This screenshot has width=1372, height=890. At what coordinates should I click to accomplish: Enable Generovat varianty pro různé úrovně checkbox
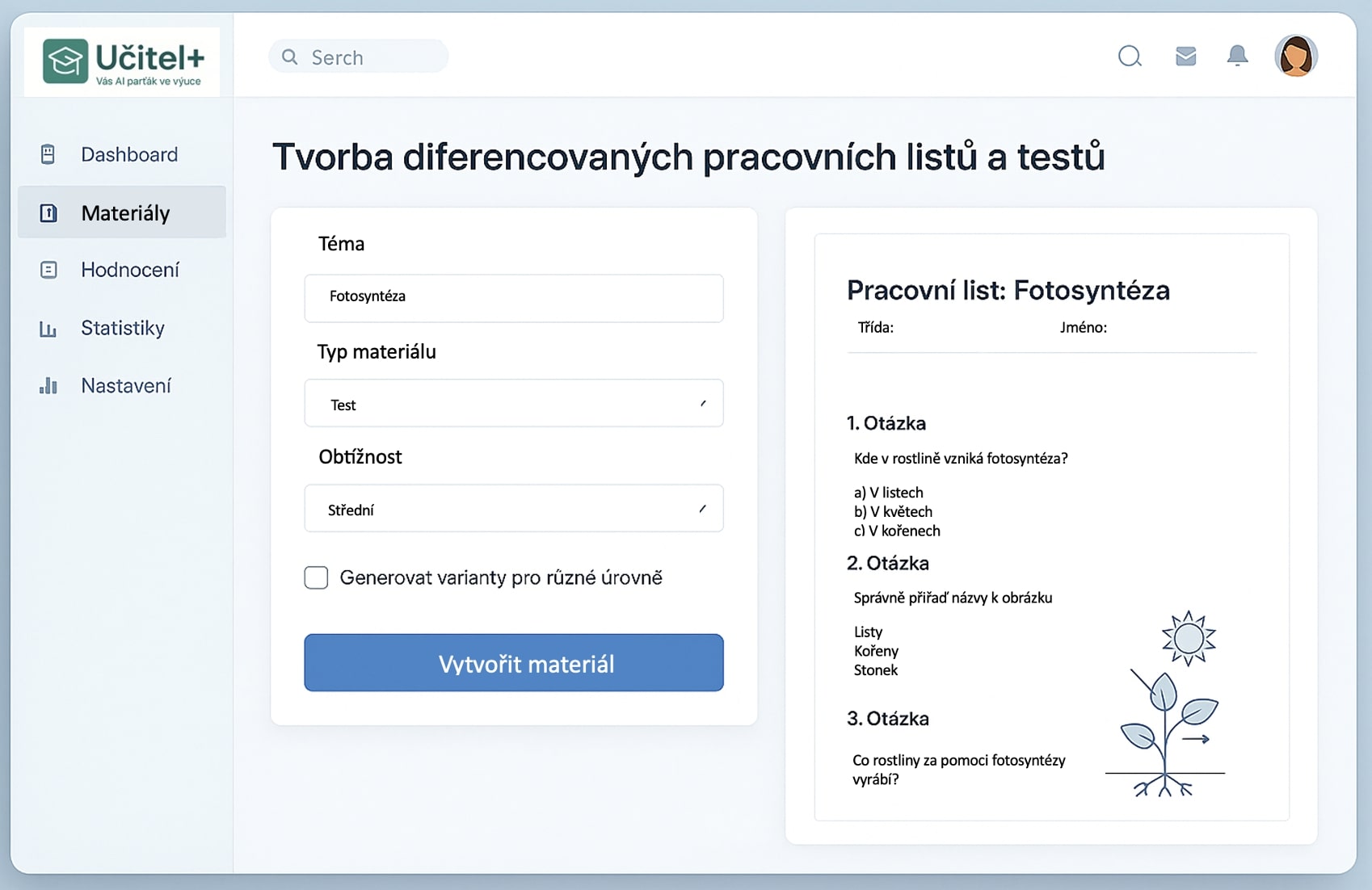316,577
